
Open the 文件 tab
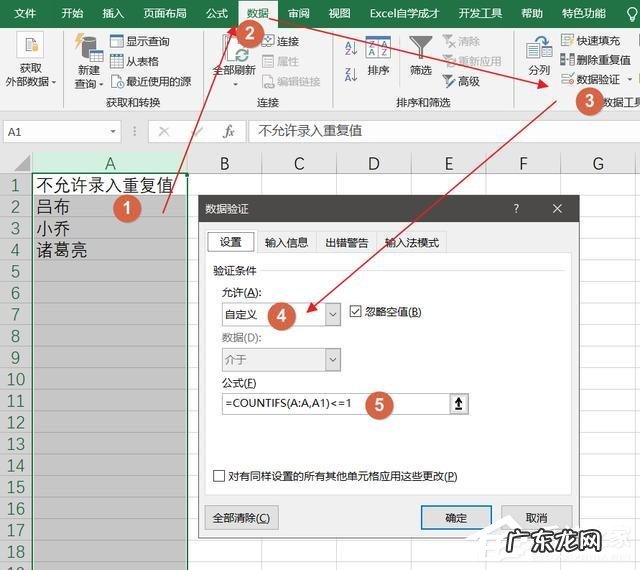[25, 13]
